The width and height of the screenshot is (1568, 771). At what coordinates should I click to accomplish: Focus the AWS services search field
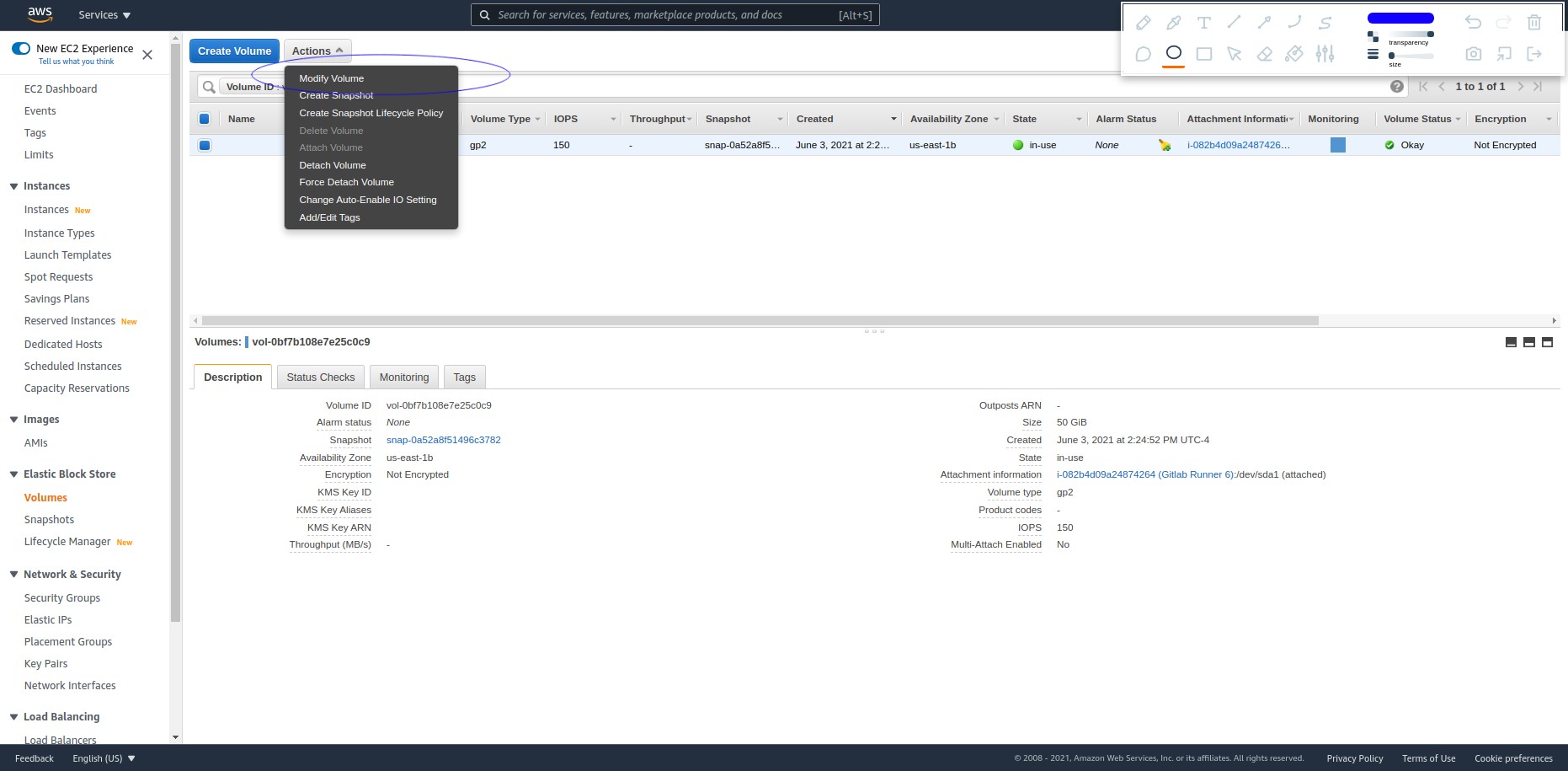[675, 15]
